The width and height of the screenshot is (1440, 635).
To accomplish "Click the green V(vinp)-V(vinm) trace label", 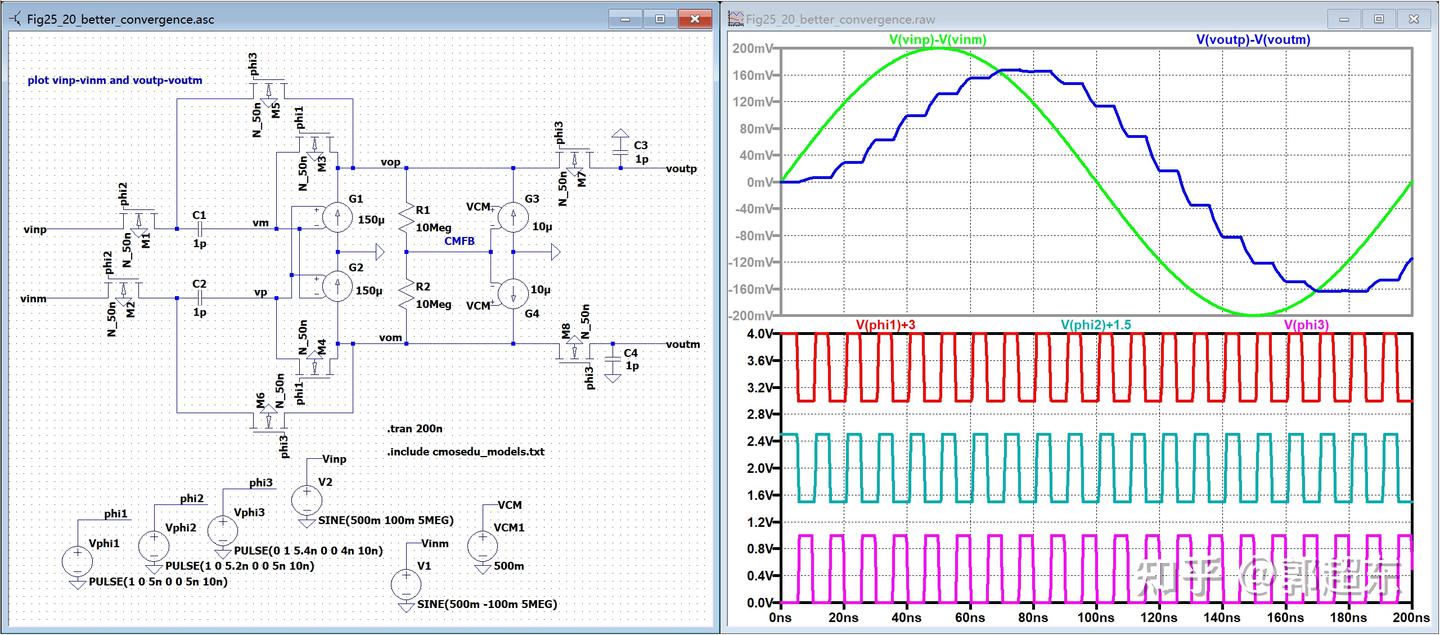I will pos(936,40).
